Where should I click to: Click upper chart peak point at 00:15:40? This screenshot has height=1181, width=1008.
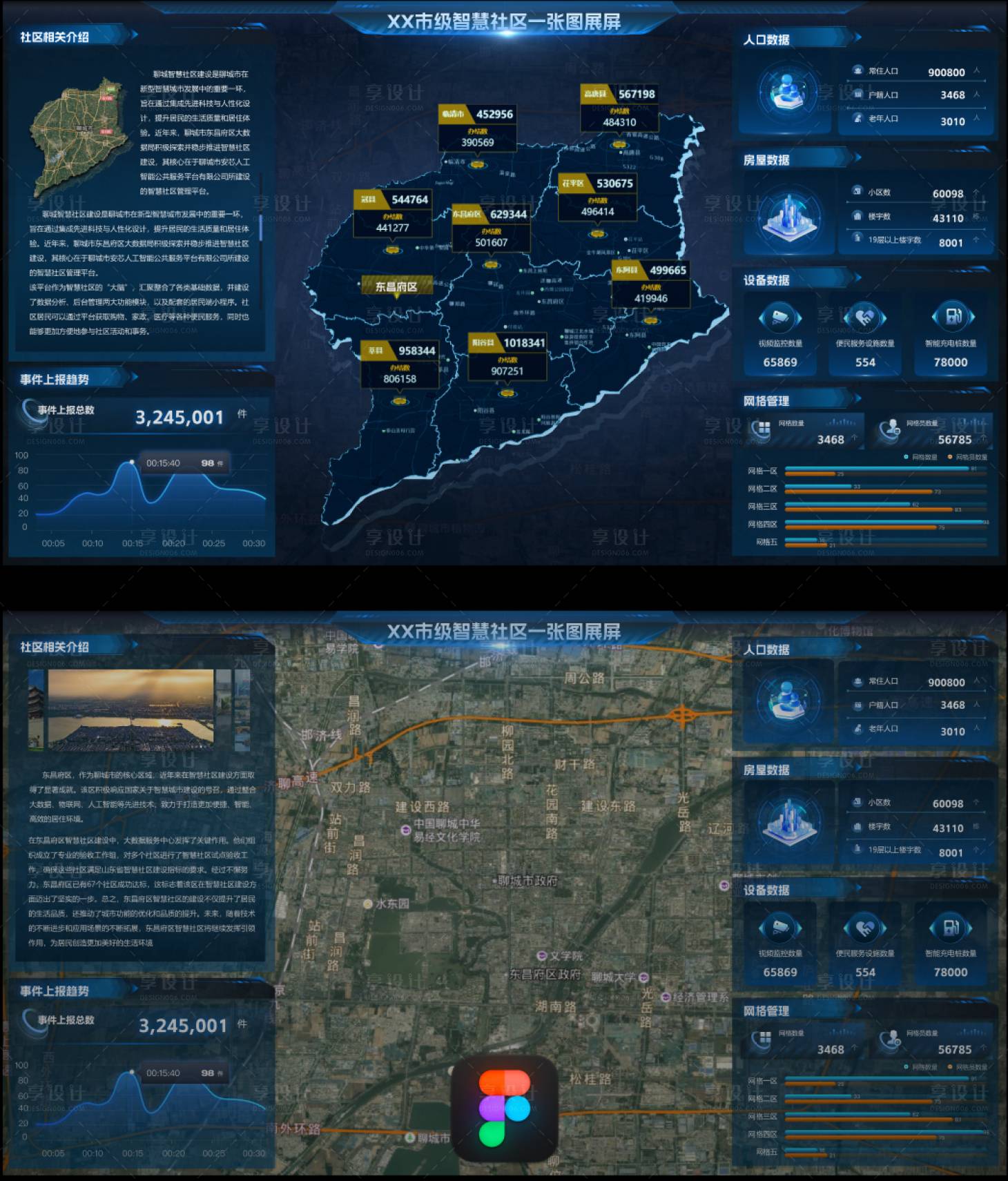132,462
